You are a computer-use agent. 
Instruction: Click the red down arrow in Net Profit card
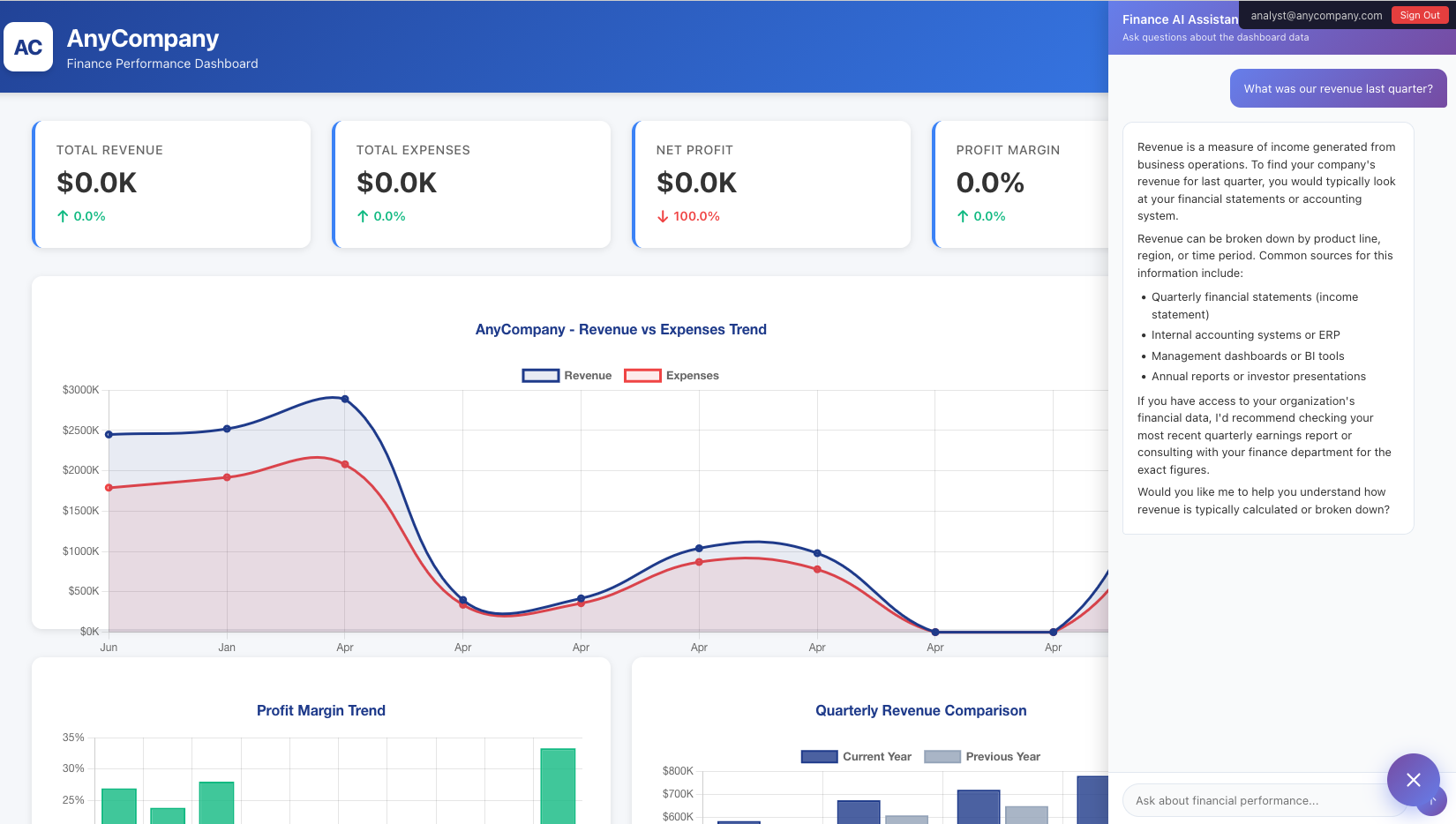pos(663,216)
